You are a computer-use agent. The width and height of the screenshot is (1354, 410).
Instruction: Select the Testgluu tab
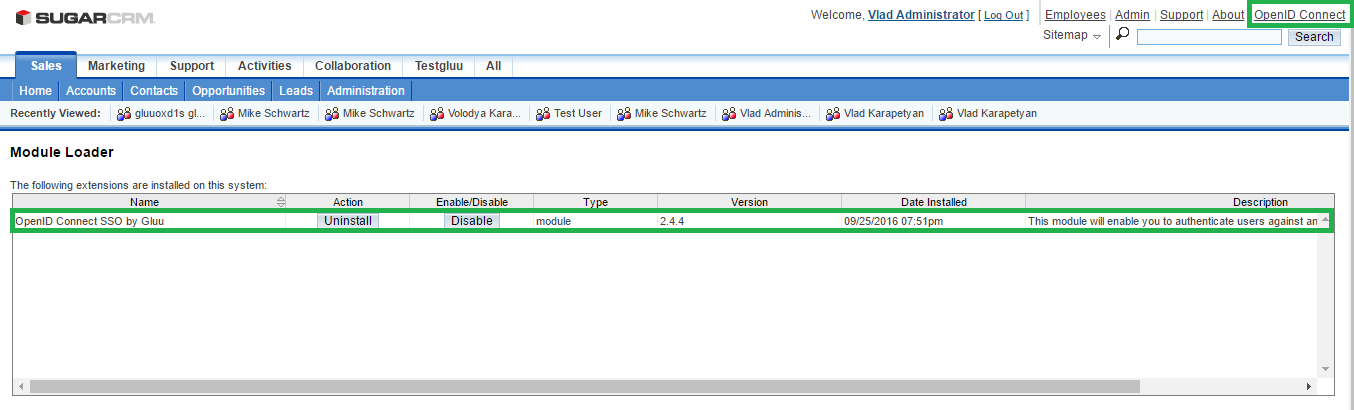438,66
